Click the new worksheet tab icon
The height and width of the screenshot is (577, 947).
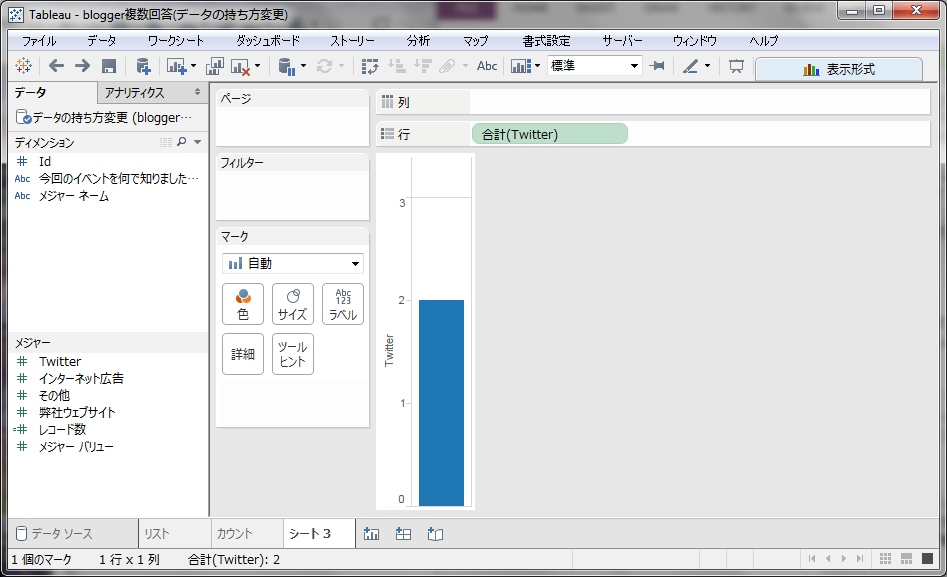click(371, 534)
